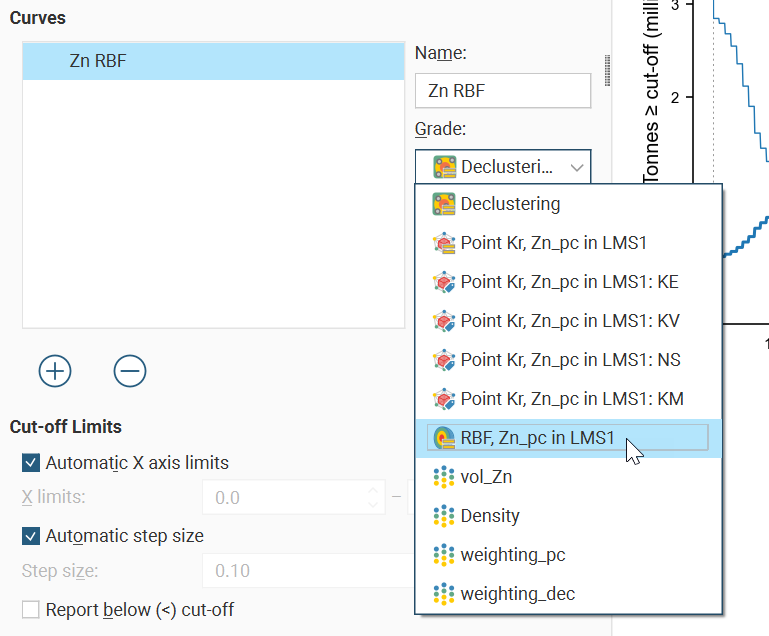
Task: Pick Point Kr, Zn_pc in LMS1: NS
Action: [569, 360]
